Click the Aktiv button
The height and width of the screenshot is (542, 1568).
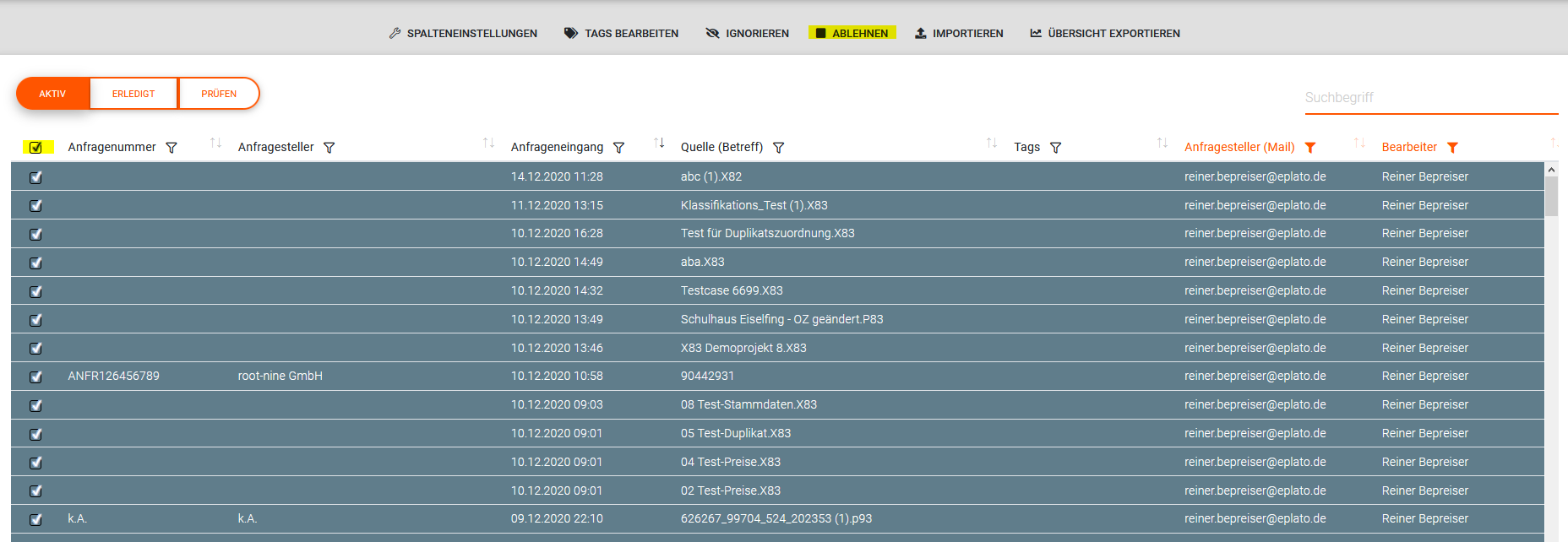(x=52, y=94)
